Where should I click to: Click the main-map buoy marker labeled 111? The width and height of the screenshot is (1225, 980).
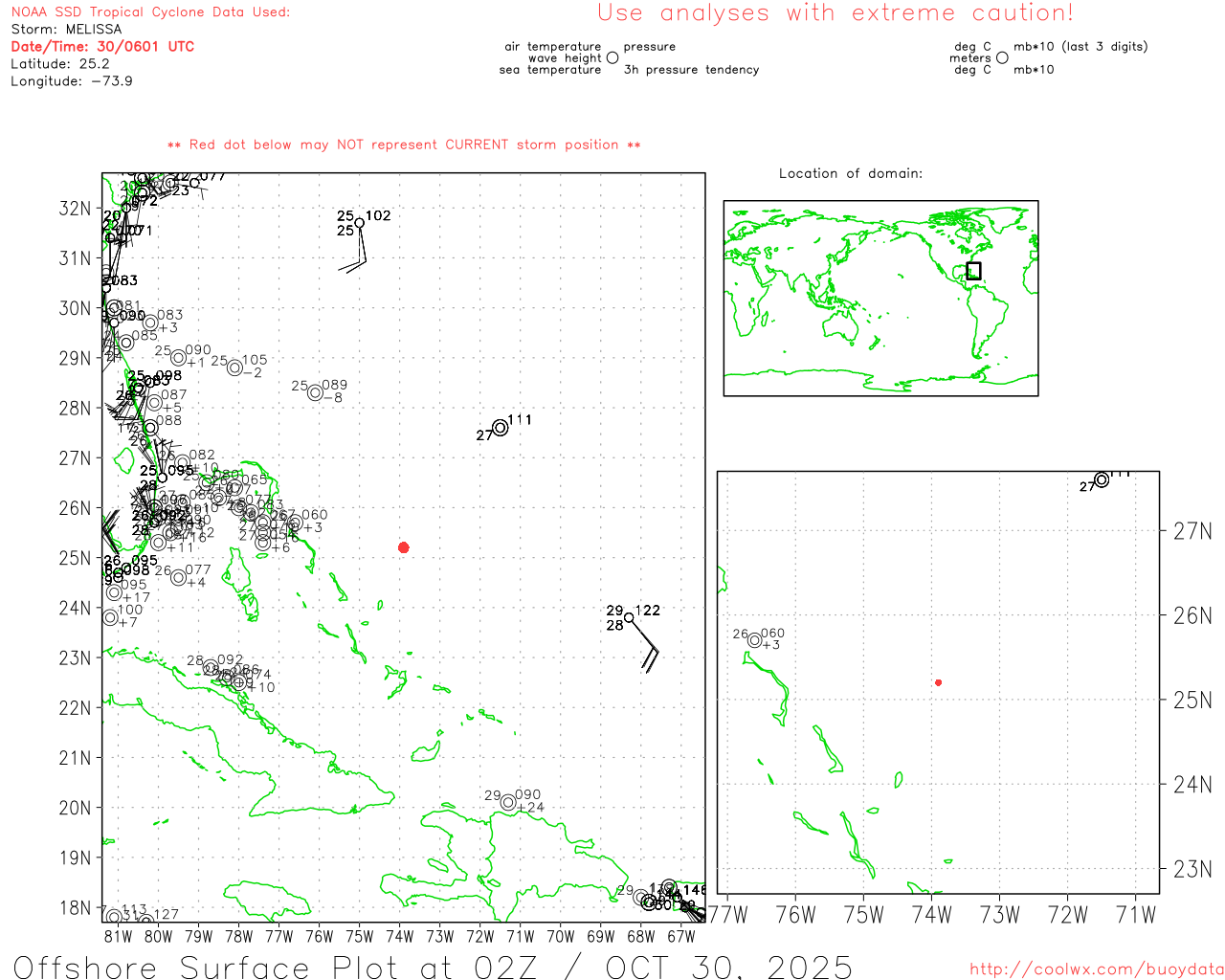[x=501, y=428]
